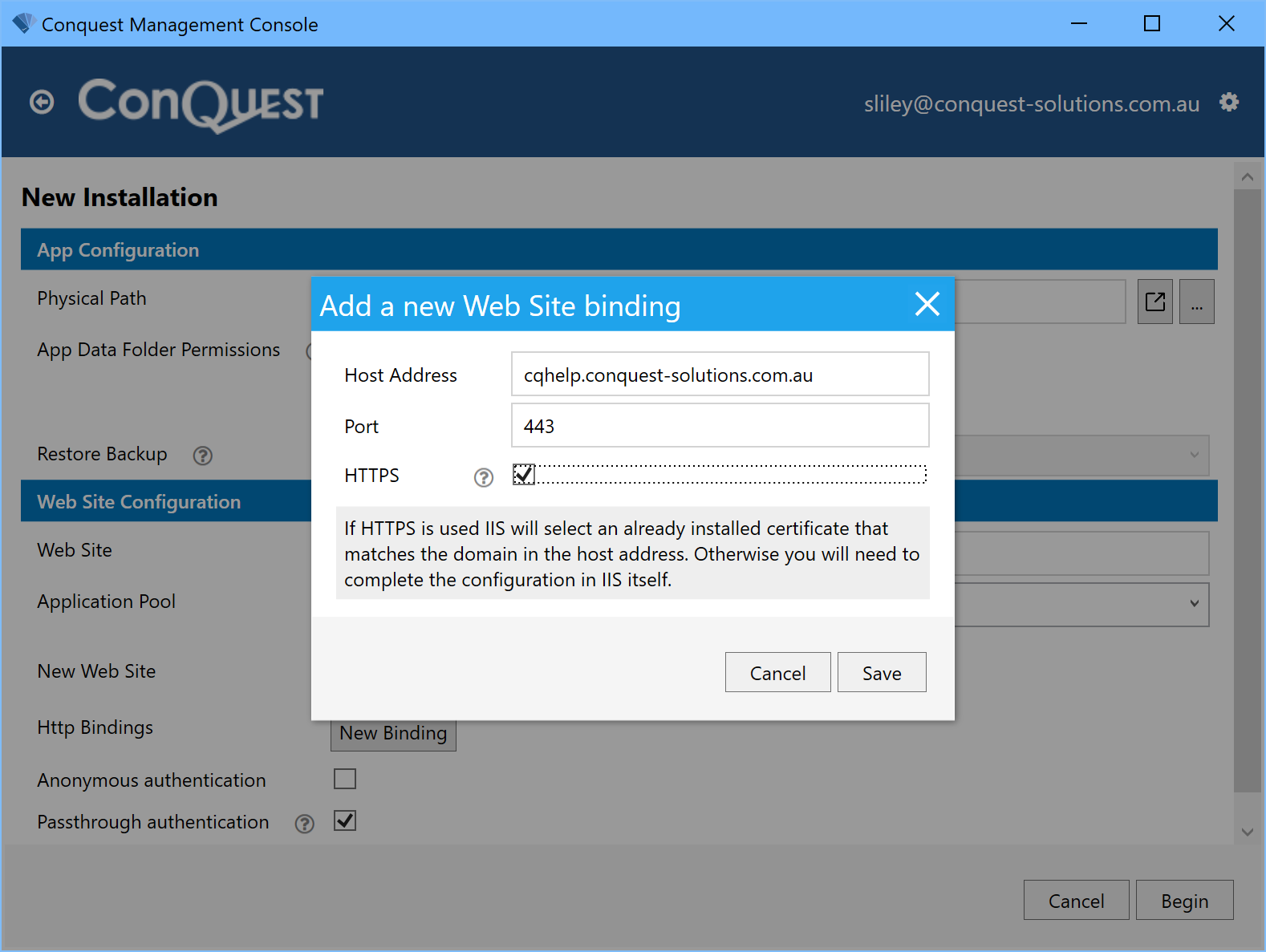Toggle the HTTPS checkbox
The image size is (1266, 952).
(524, 475)
